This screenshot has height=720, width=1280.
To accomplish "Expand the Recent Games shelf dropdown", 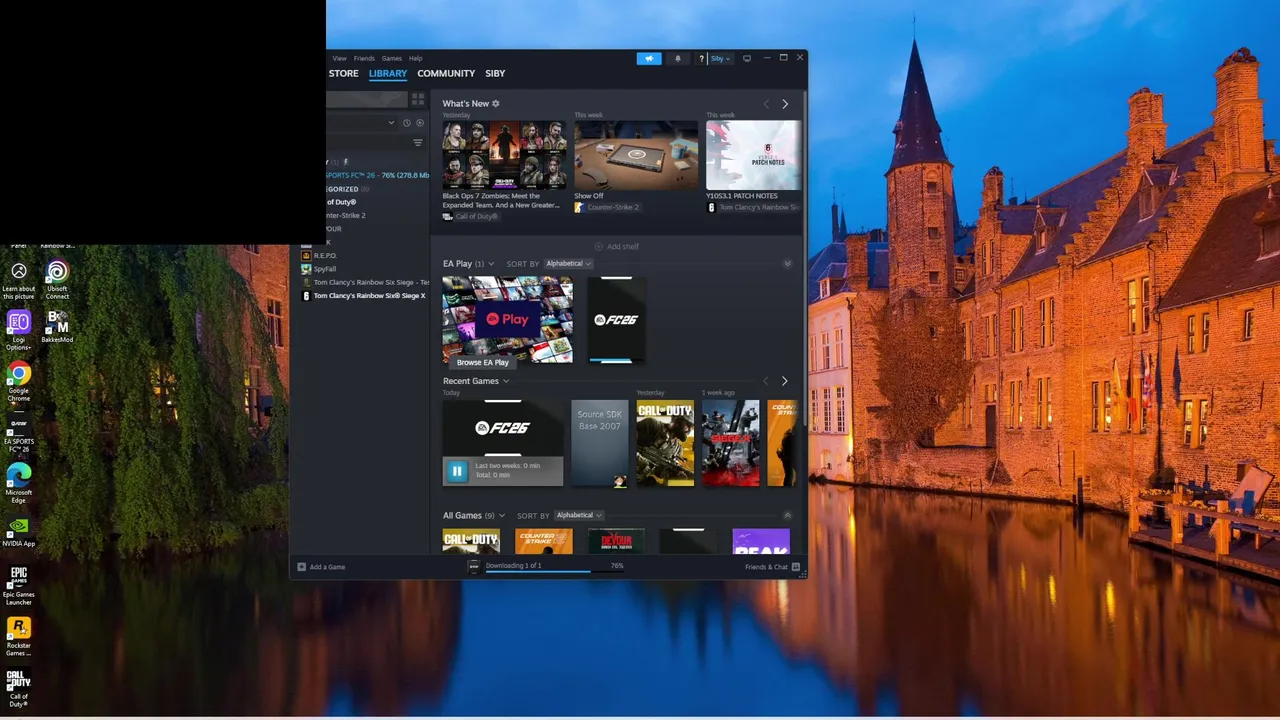I will point(506,381).
